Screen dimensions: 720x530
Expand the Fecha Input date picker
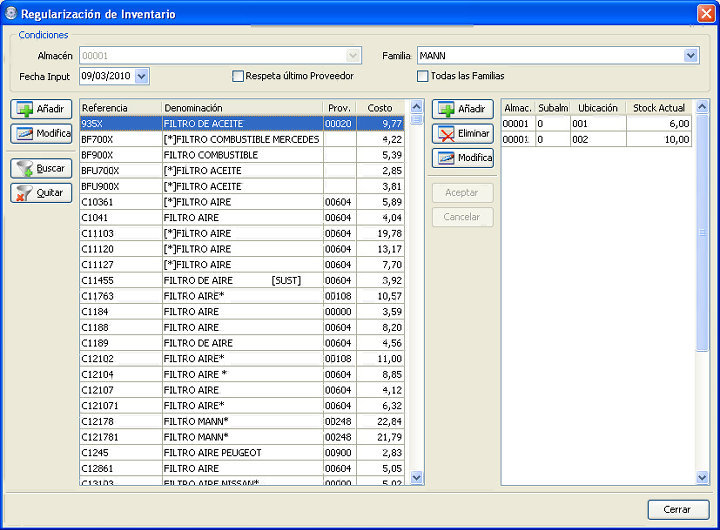142,76
